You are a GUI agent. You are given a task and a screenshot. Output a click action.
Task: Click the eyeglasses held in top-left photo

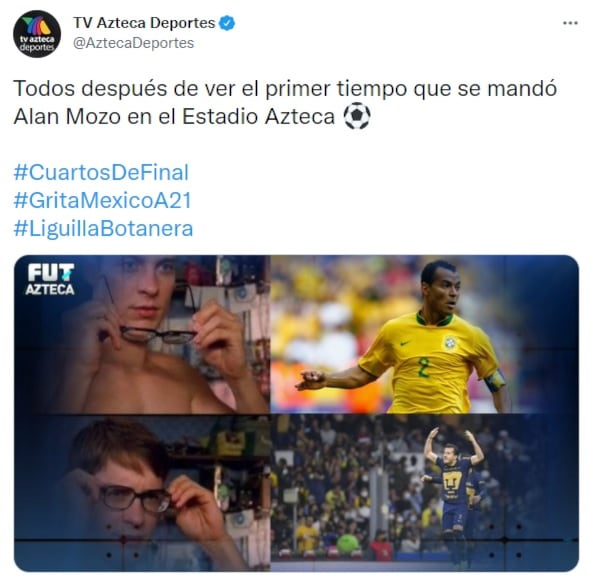158,334
